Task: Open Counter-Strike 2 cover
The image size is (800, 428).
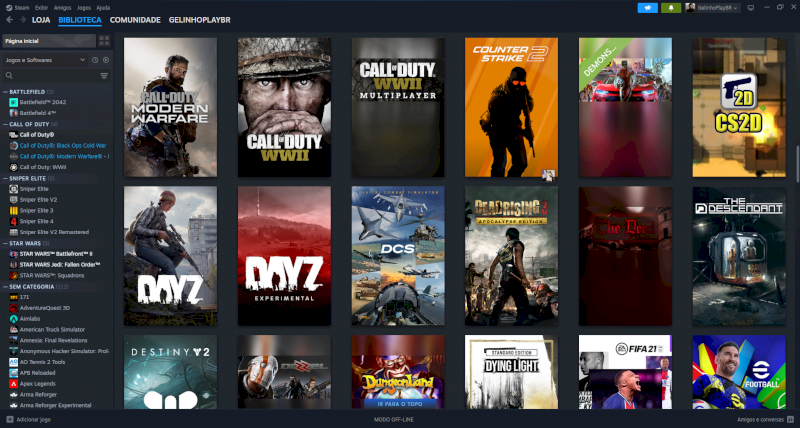Action: [x=511, y=107]
